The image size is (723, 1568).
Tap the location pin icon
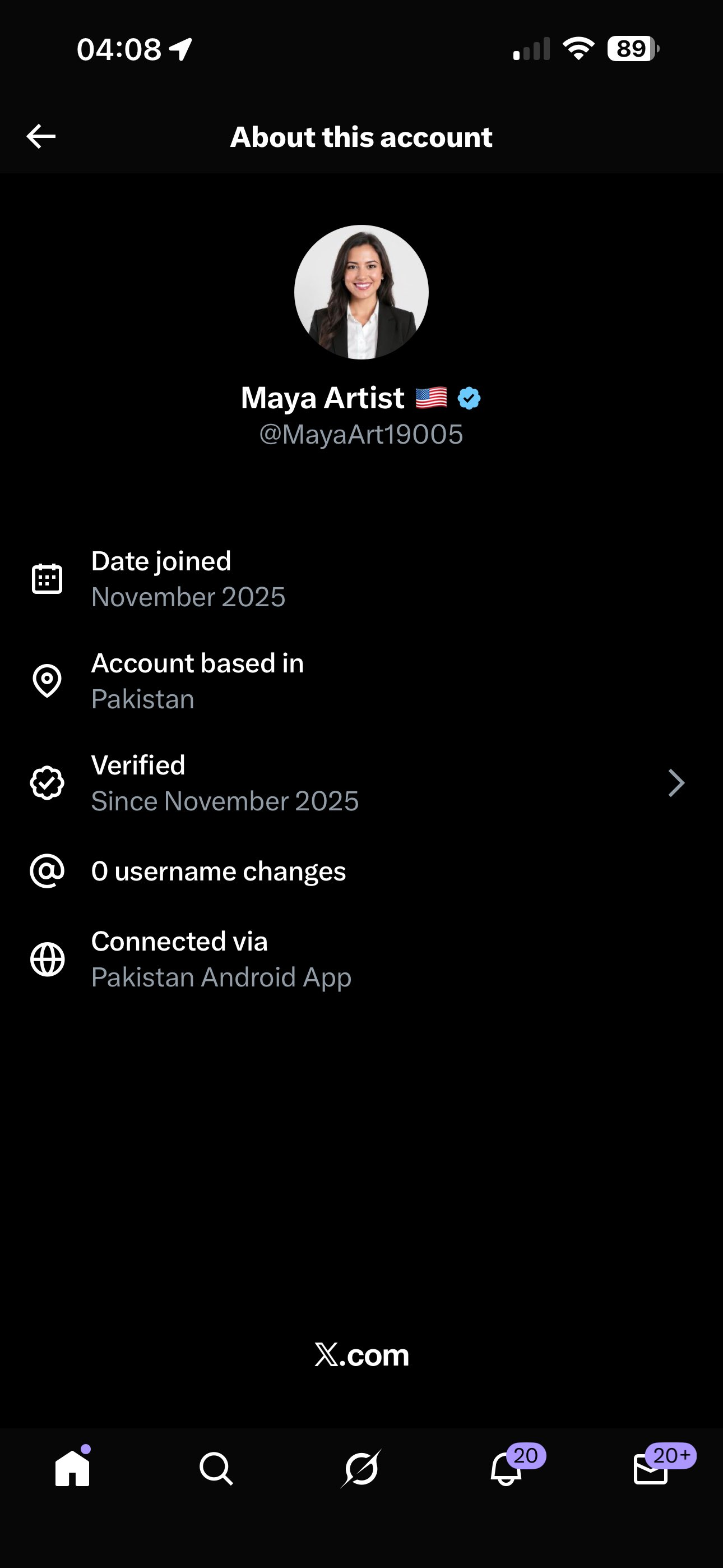coord(47,680)
